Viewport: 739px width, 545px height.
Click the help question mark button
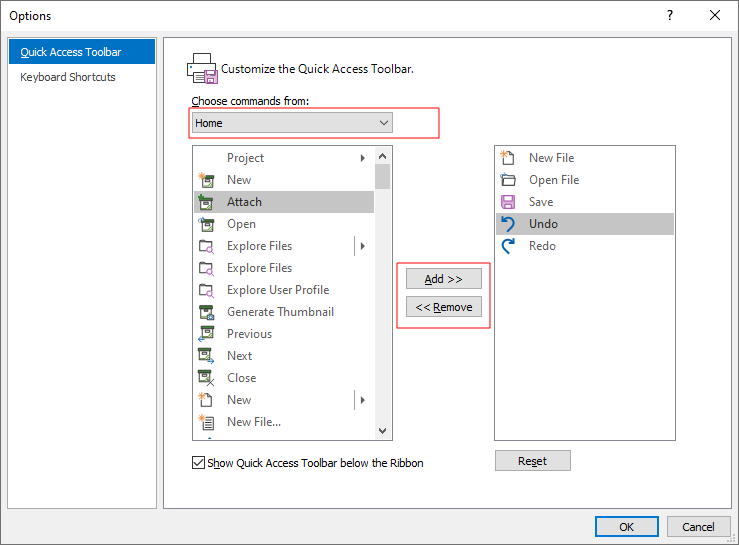coord(669,15)
